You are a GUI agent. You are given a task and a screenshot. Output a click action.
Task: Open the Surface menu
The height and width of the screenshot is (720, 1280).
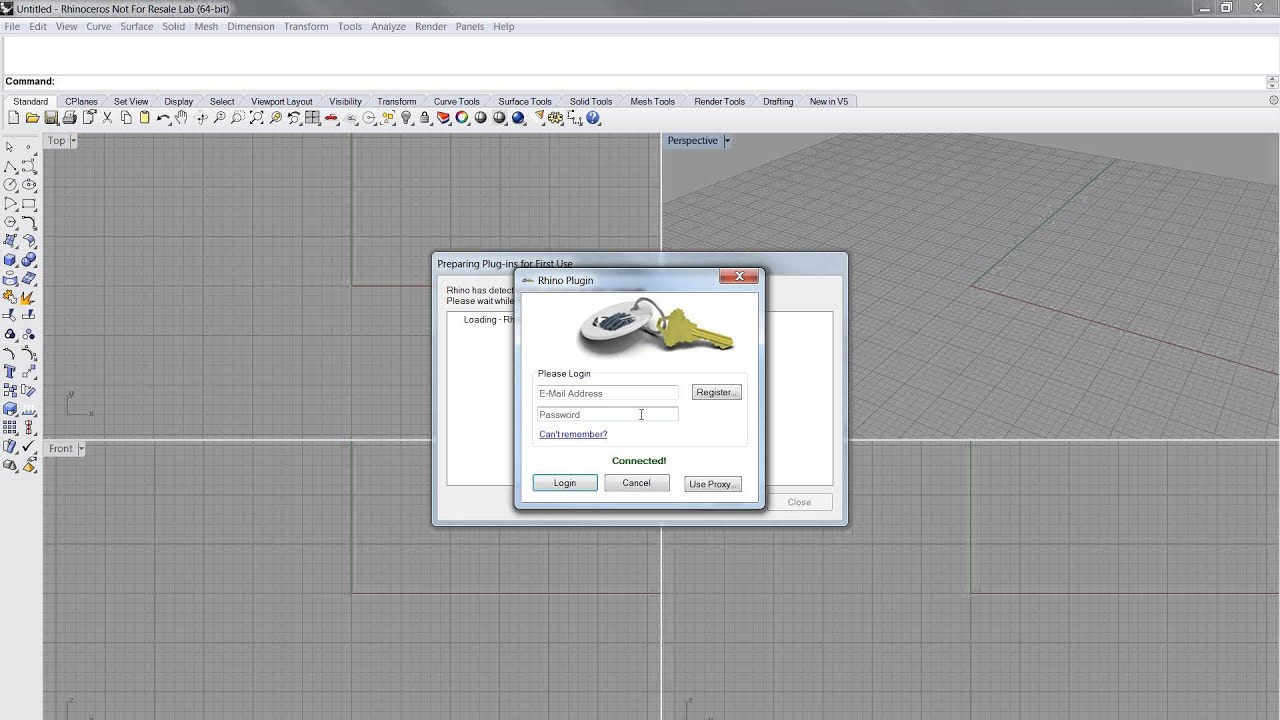(x=137, y=26)
